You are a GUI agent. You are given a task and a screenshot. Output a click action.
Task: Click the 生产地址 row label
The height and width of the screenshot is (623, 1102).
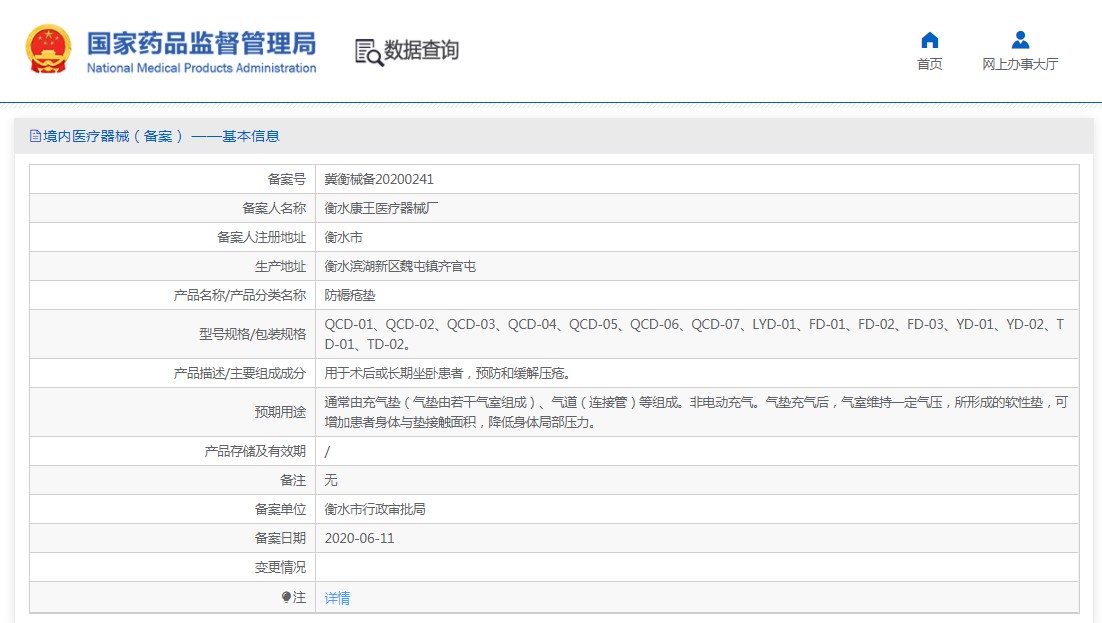pyautogui.click(x=280, y=266)
